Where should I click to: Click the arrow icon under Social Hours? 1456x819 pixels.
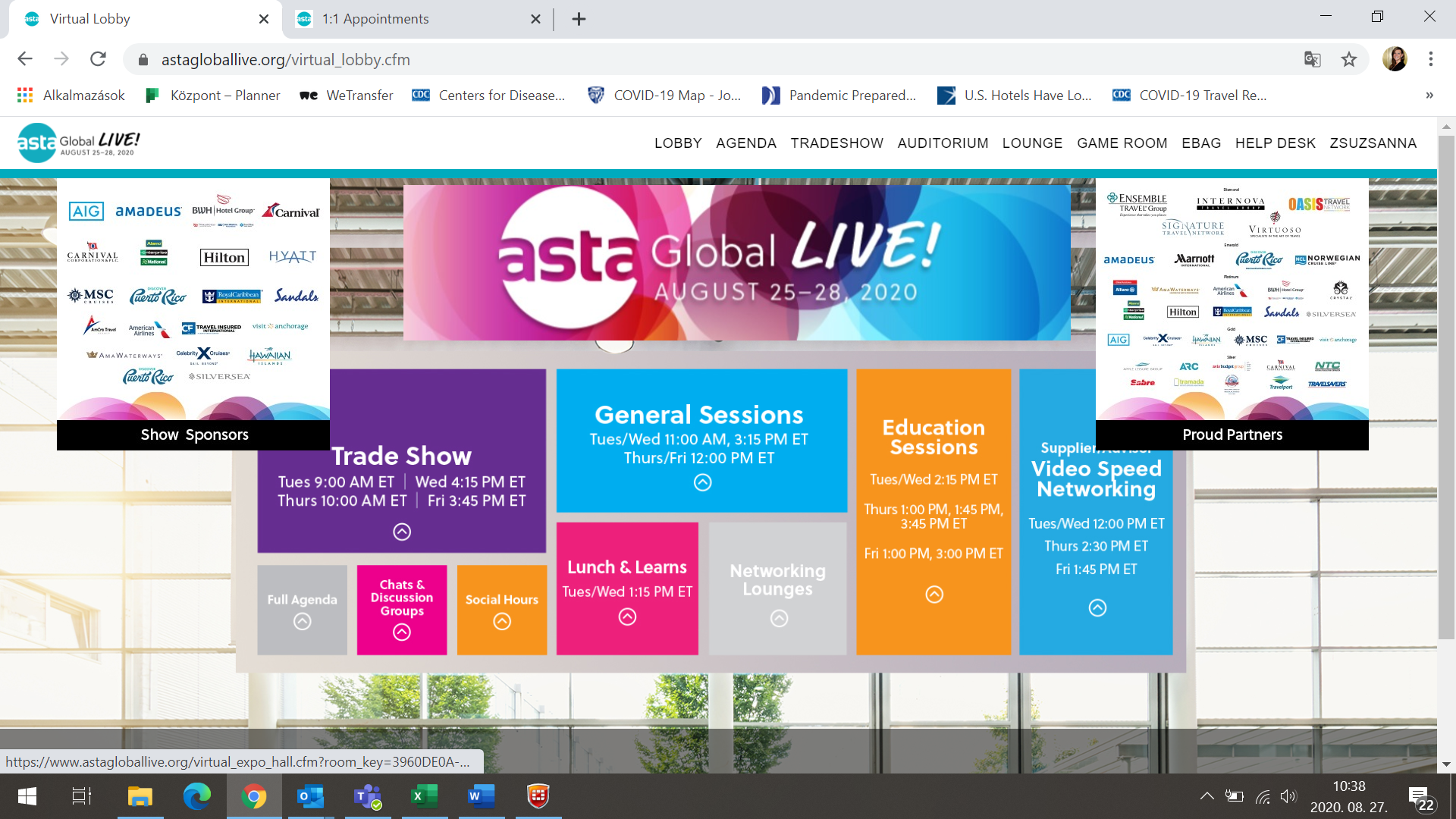[502, 622]
